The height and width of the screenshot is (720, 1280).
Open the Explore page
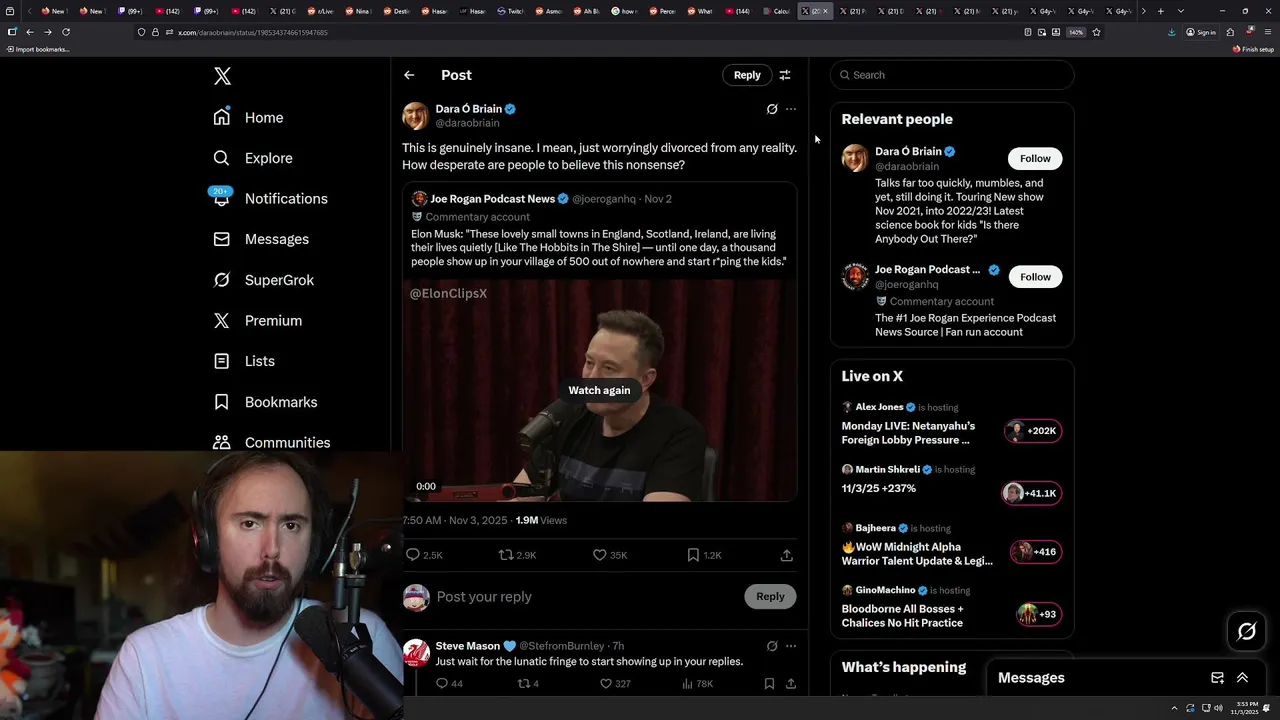click(x=252, y=158)
